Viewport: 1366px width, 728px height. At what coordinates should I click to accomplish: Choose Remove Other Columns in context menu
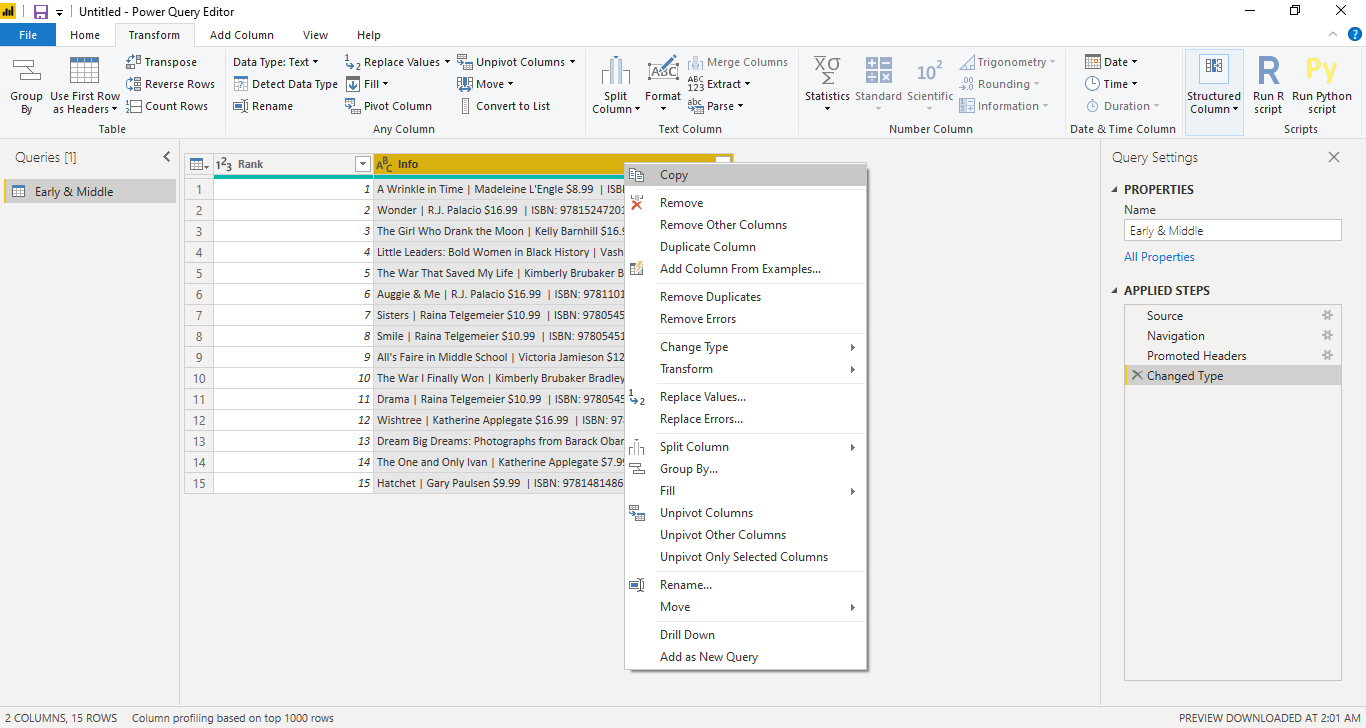click(746, 225)
